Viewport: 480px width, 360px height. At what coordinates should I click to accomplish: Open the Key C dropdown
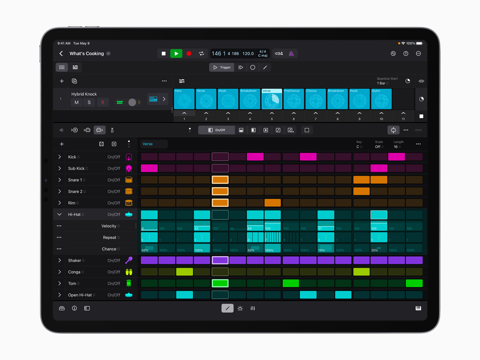tap(359, 144)
